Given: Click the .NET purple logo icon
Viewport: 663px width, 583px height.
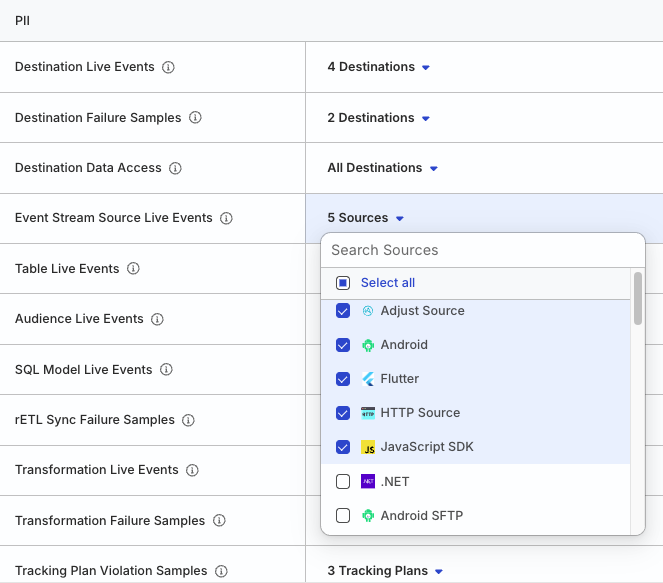Looking at the screenshot, I should (368, 482).
